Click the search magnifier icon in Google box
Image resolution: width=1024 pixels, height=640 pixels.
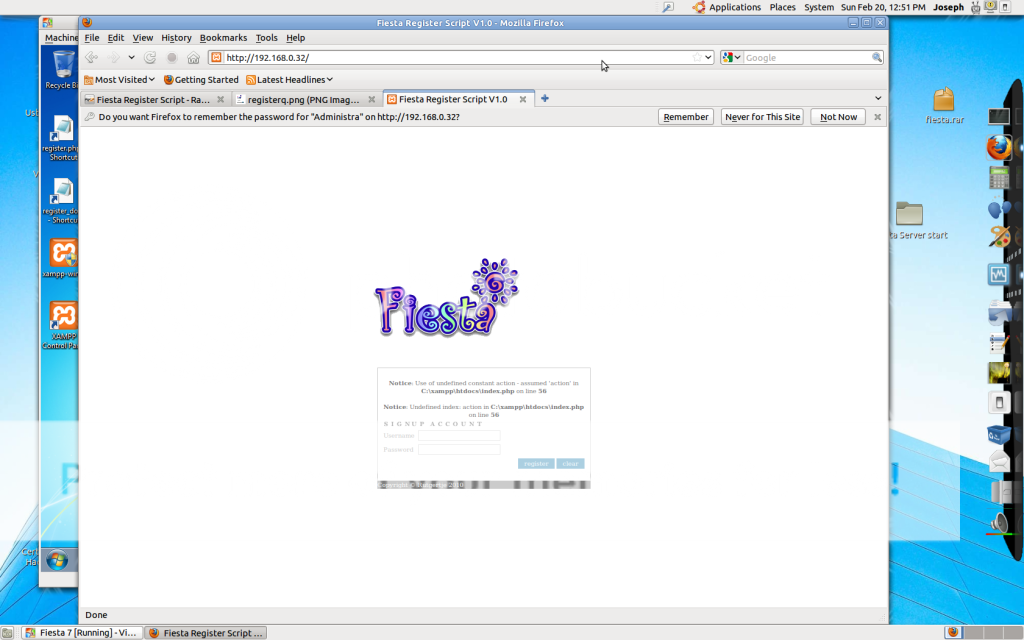877,58
